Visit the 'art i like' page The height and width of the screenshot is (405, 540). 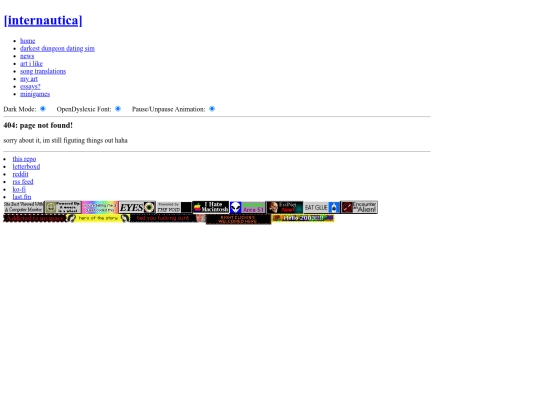point(31,63)
